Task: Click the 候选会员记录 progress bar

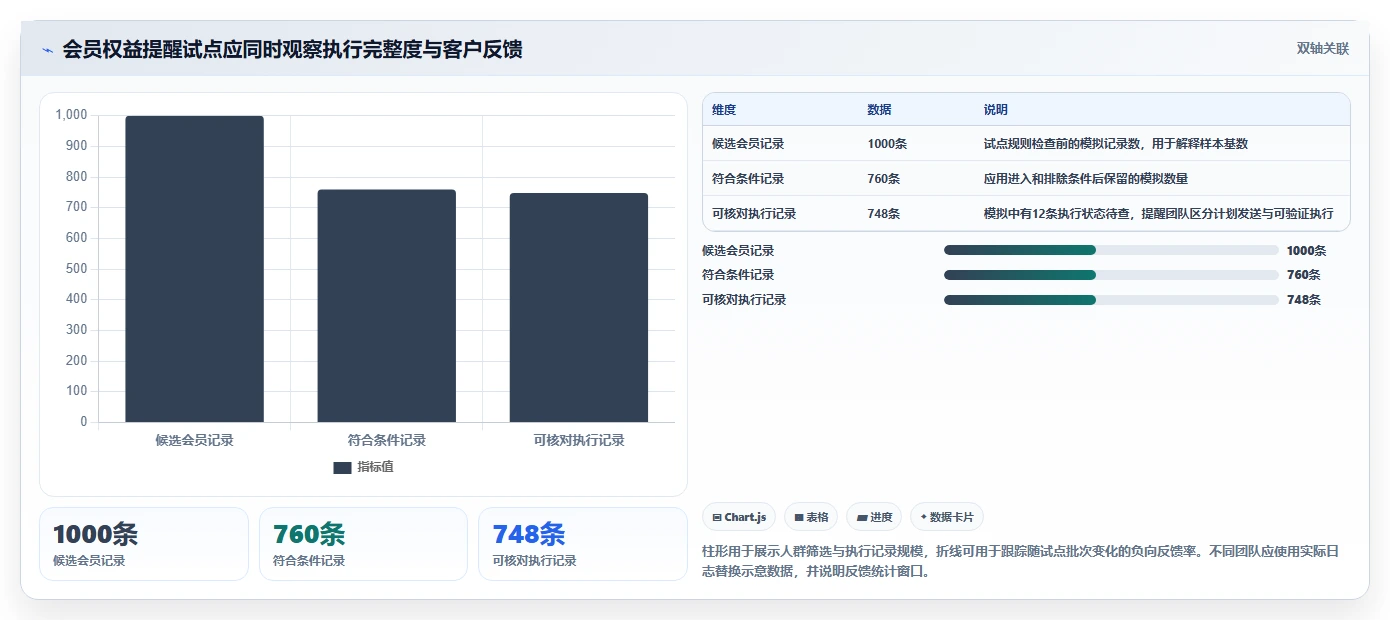Action: pyautogui.click(x=1111, y=250)
